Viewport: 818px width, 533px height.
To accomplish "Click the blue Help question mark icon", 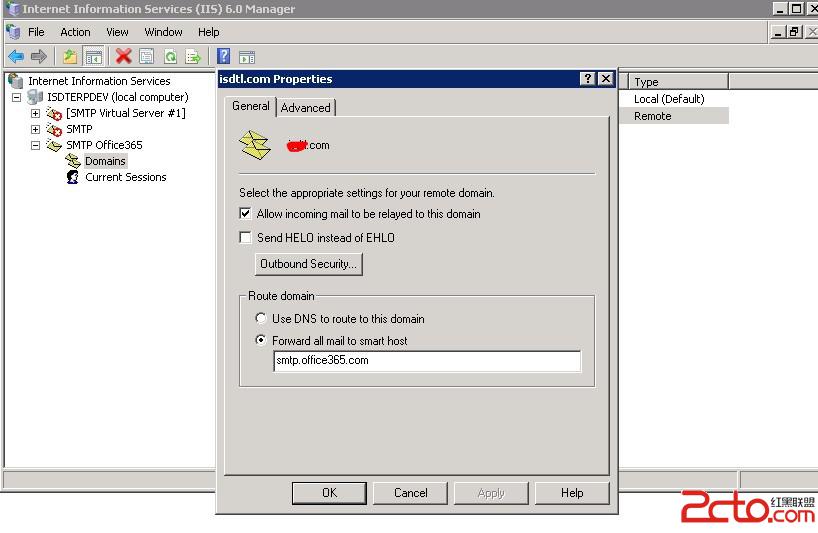I will (x=223, y=56).
